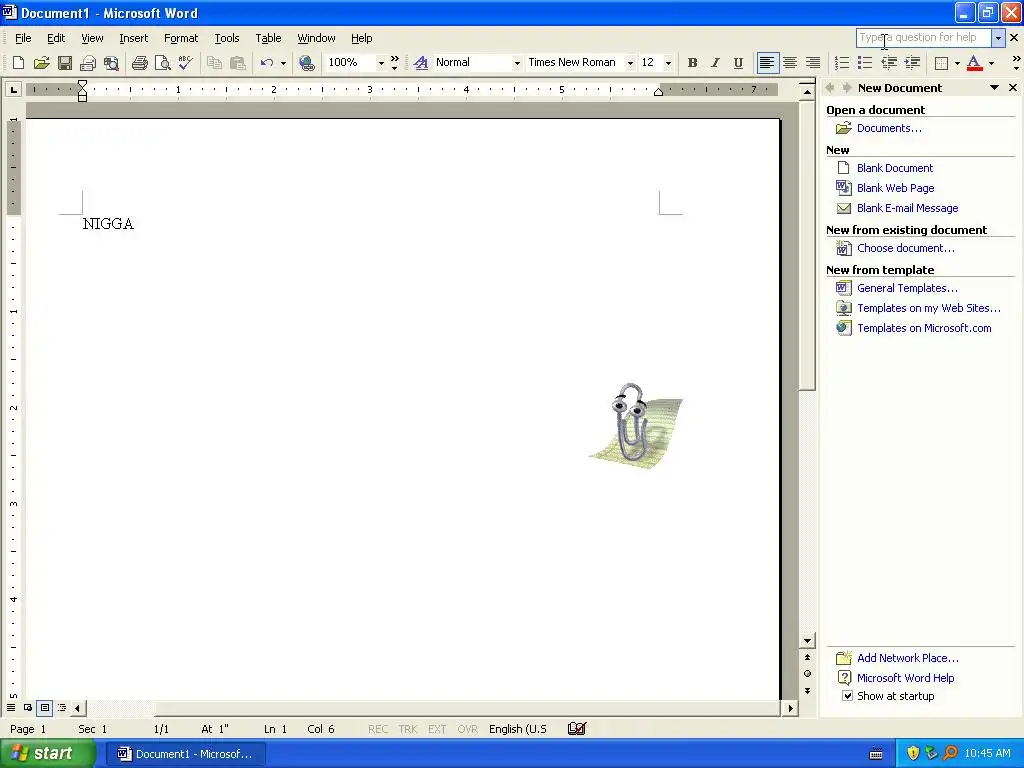The height and width of the screenshot is (768, 1024).
Task: Click Templates on Microsoft.com link
Action: tap(924, 328)
